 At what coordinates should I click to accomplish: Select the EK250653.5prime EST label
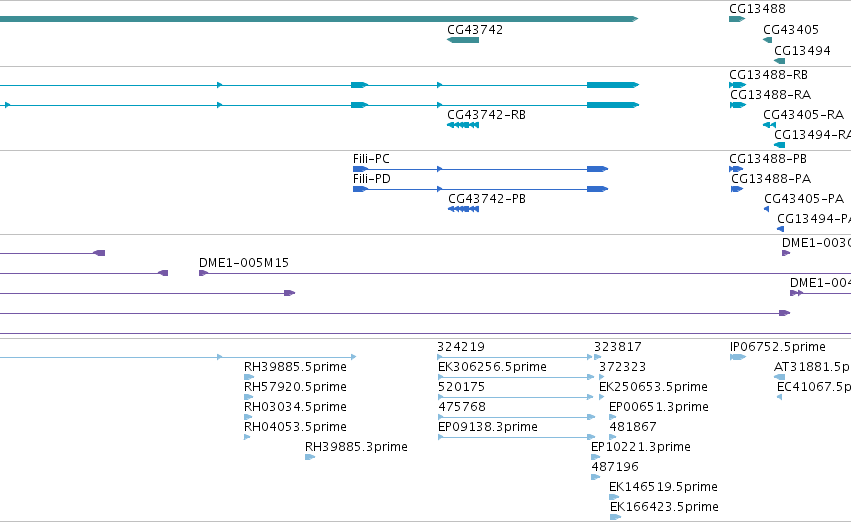[653, 387]
